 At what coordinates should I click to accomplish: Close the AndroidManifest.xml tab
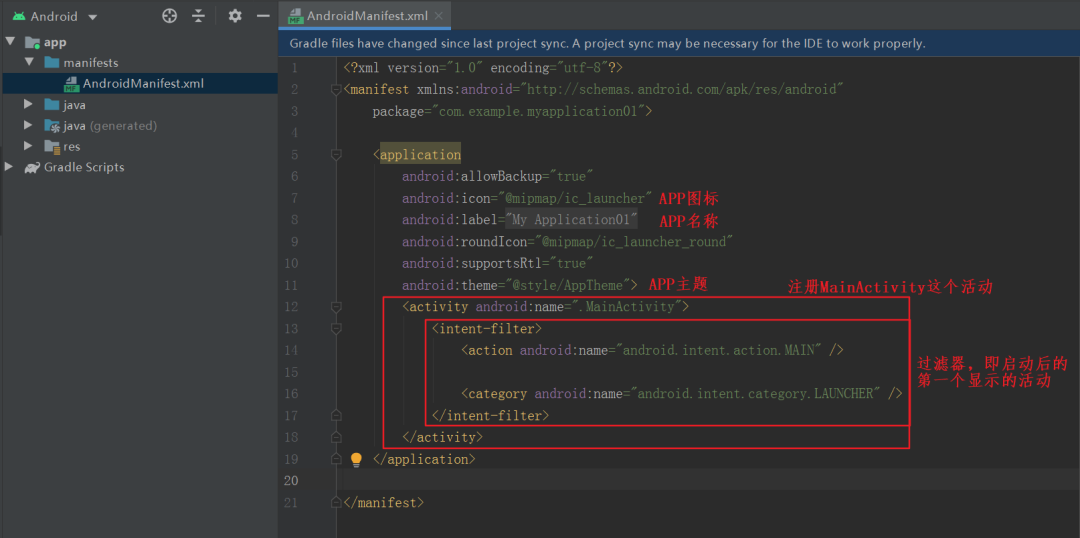pos(439,16)
